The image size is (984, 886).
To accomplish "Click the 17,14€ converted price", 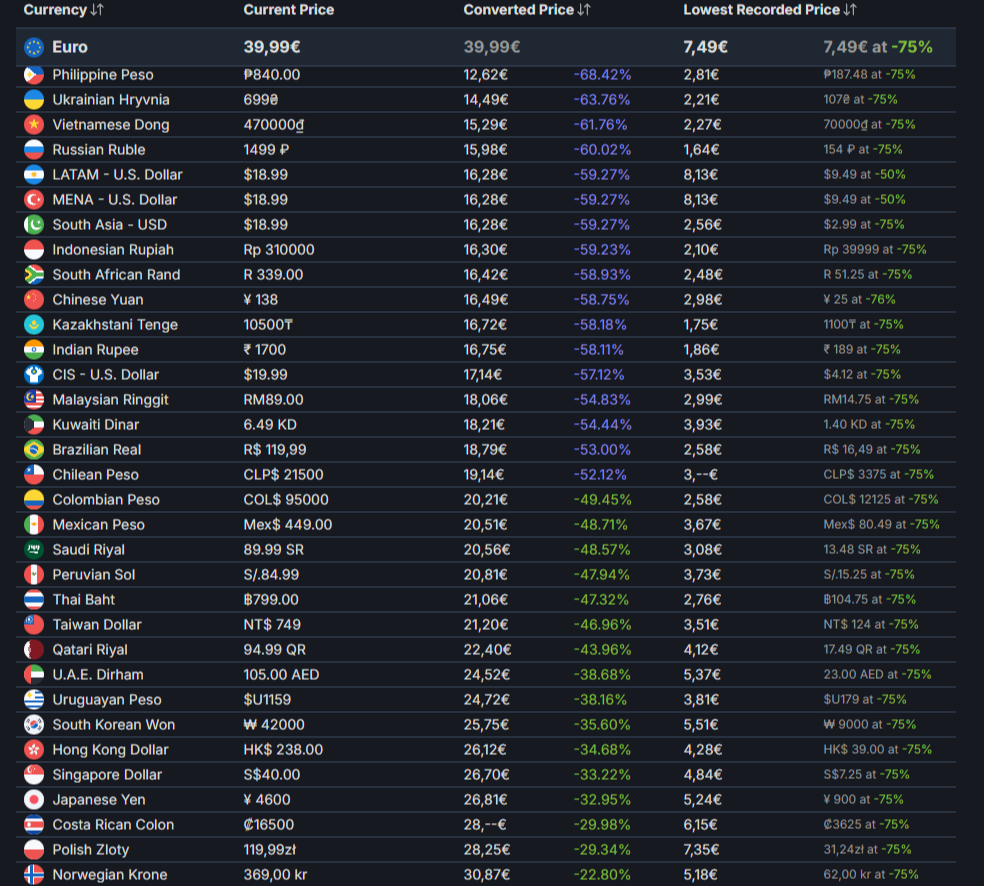I will click(x=483, y=375).
